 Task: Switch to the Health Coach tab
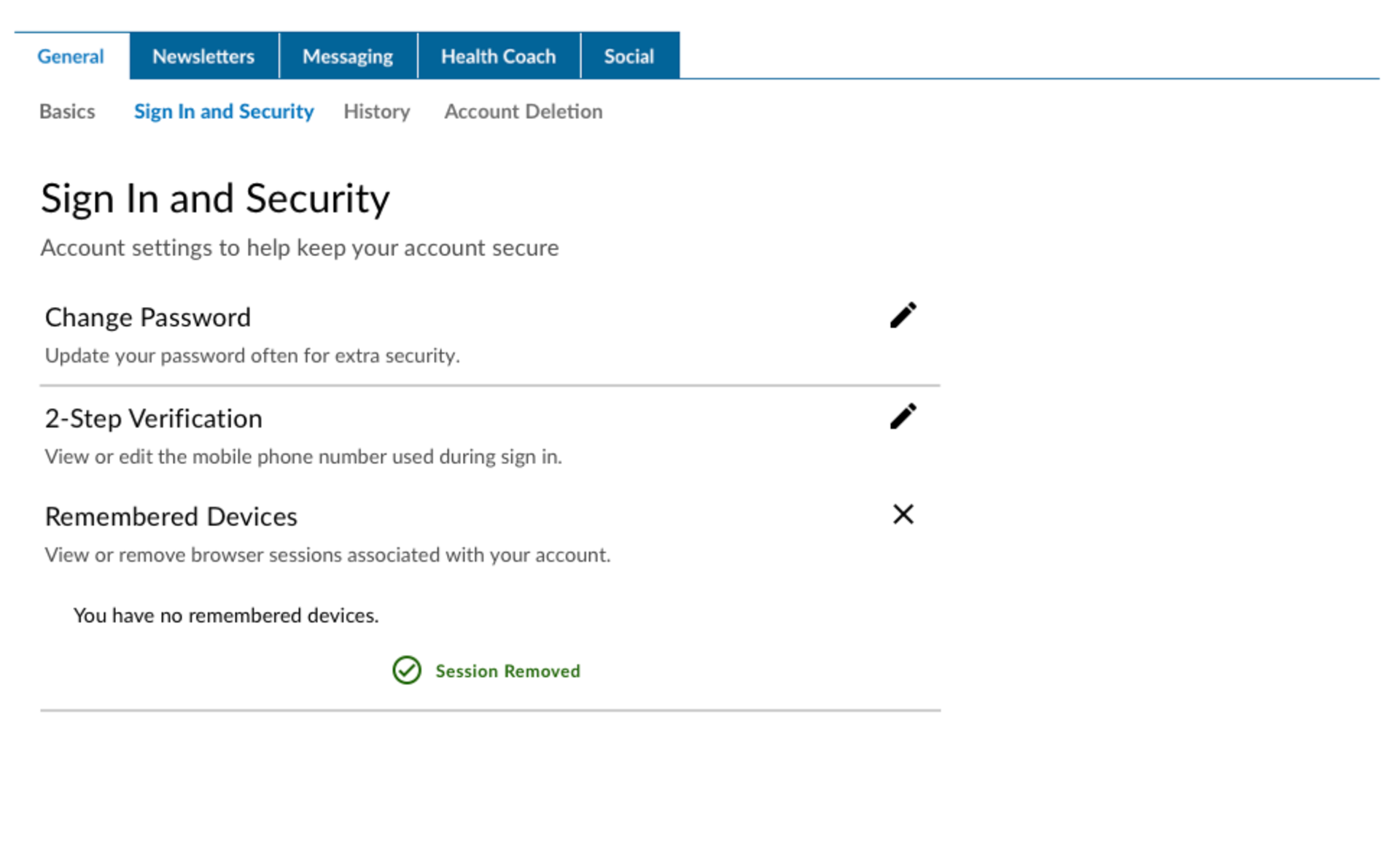tap(499, 56)
